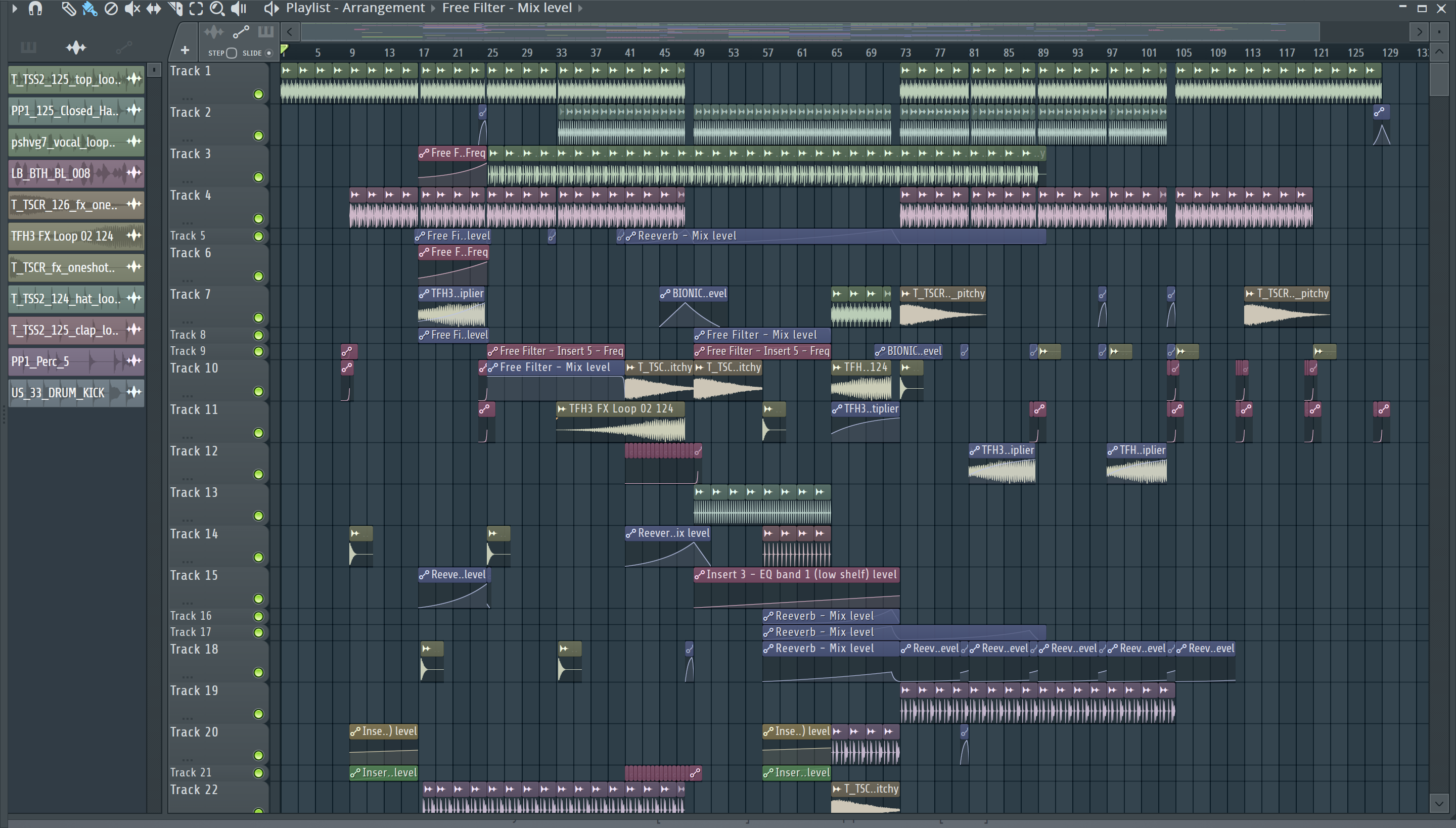The image size is (1456, 828).
Task: Select the Paint brush tool
Action: (89, 8)
